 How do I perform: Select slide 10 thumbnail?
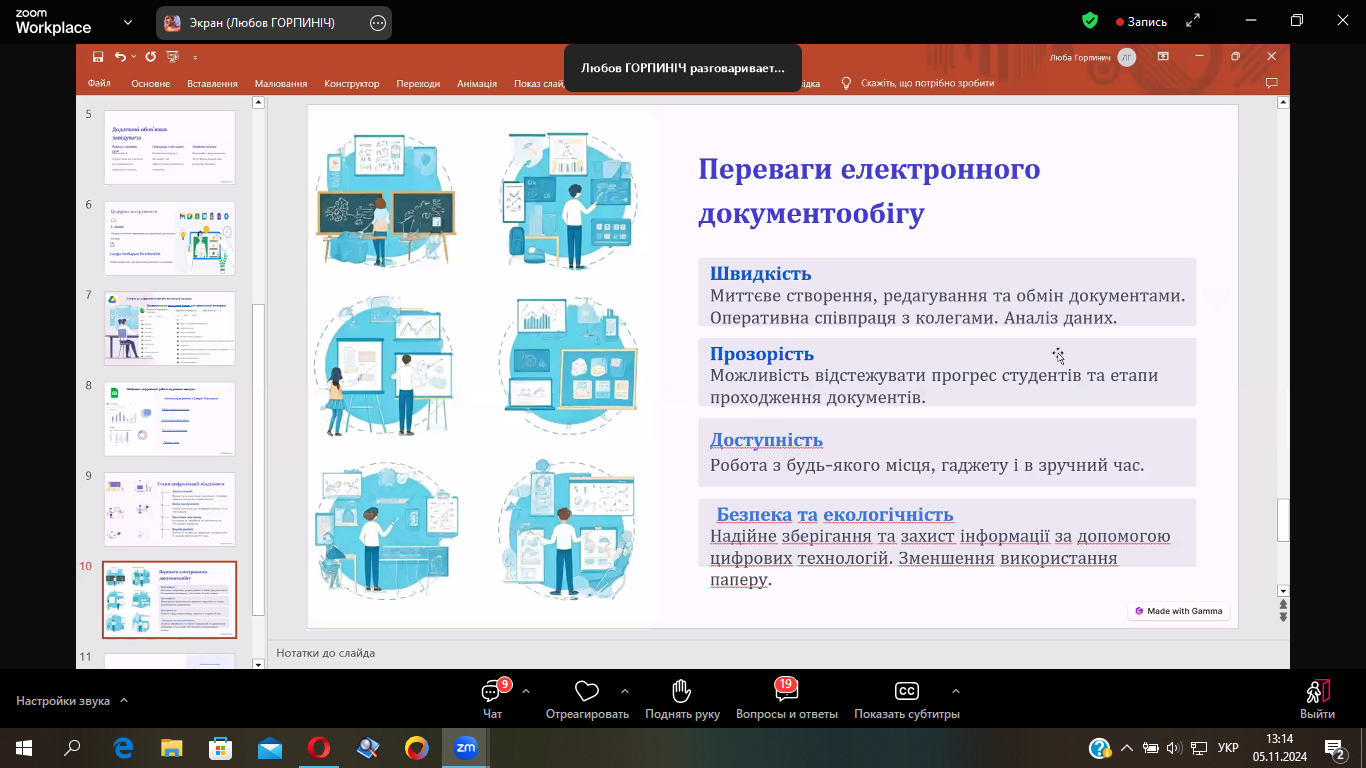(170, 599)
